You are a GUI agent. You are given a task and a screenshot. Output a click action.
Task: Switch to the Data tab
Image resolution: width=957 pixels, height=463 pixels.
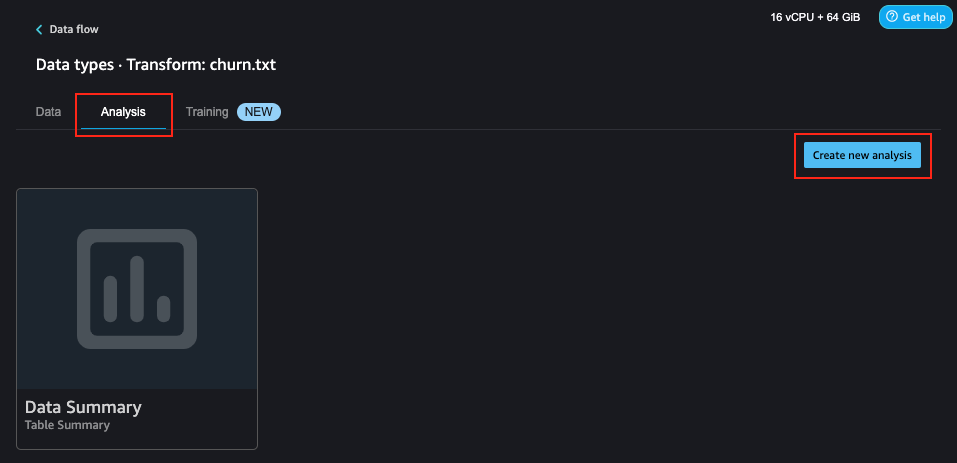tap(48, 112)
